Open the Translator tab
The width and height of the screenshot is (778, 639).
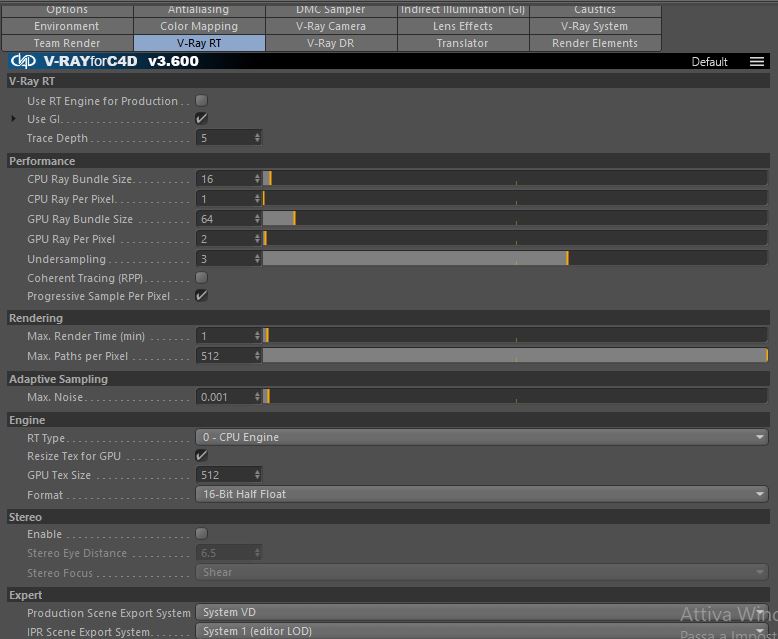pyautogui.click(x=463, y=43)
